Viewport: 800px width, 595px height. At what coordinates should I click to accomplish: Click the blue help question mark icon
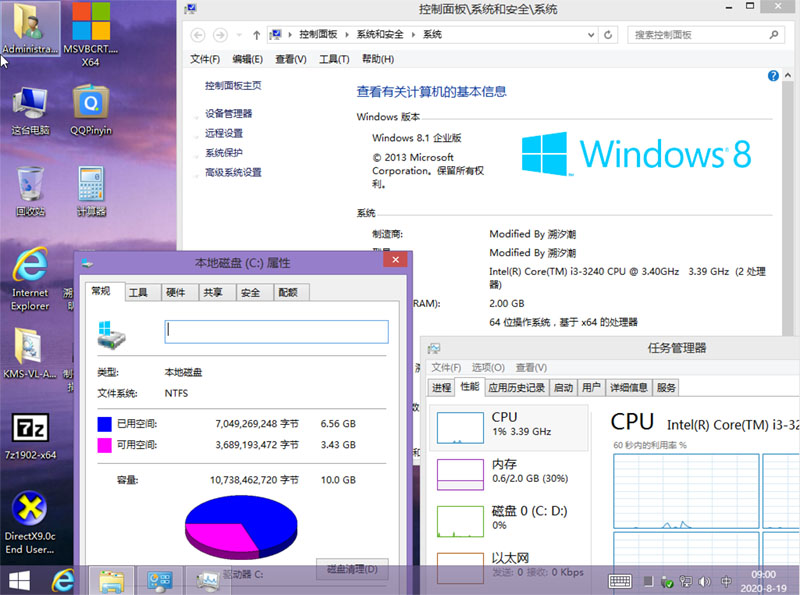point(773,76)
